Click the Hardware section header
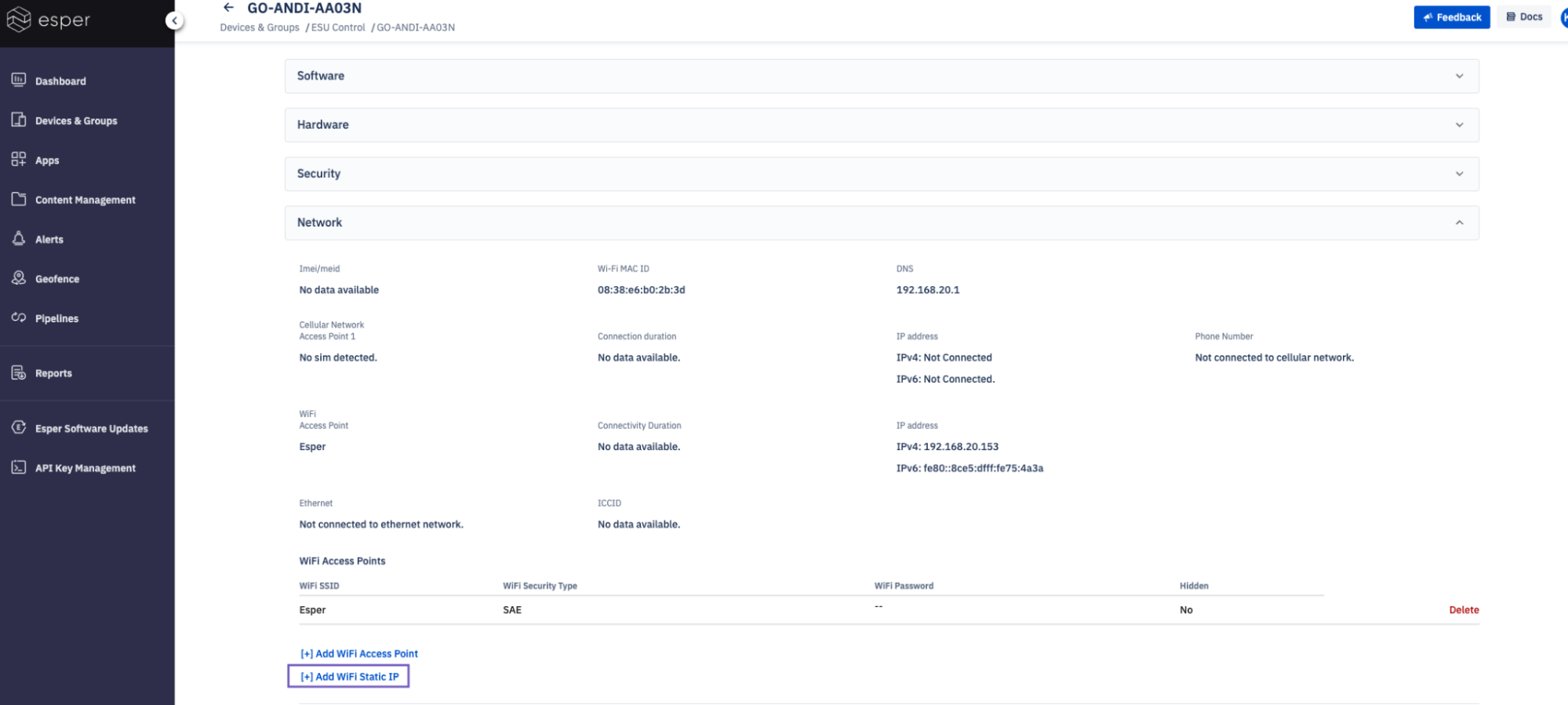 (882, 125)
